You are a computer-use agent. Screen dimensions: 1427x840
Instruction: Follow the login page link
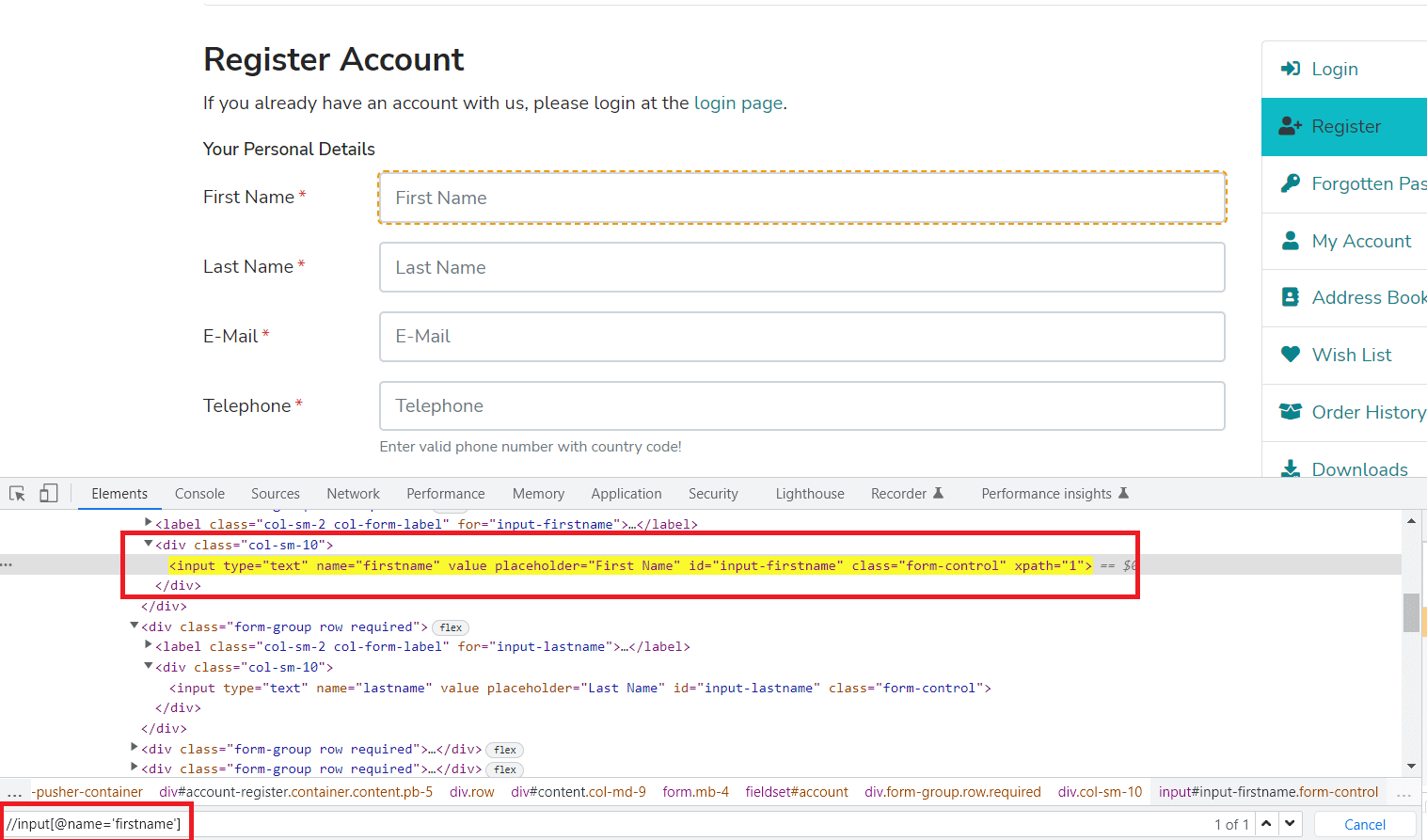pos(737,103)
